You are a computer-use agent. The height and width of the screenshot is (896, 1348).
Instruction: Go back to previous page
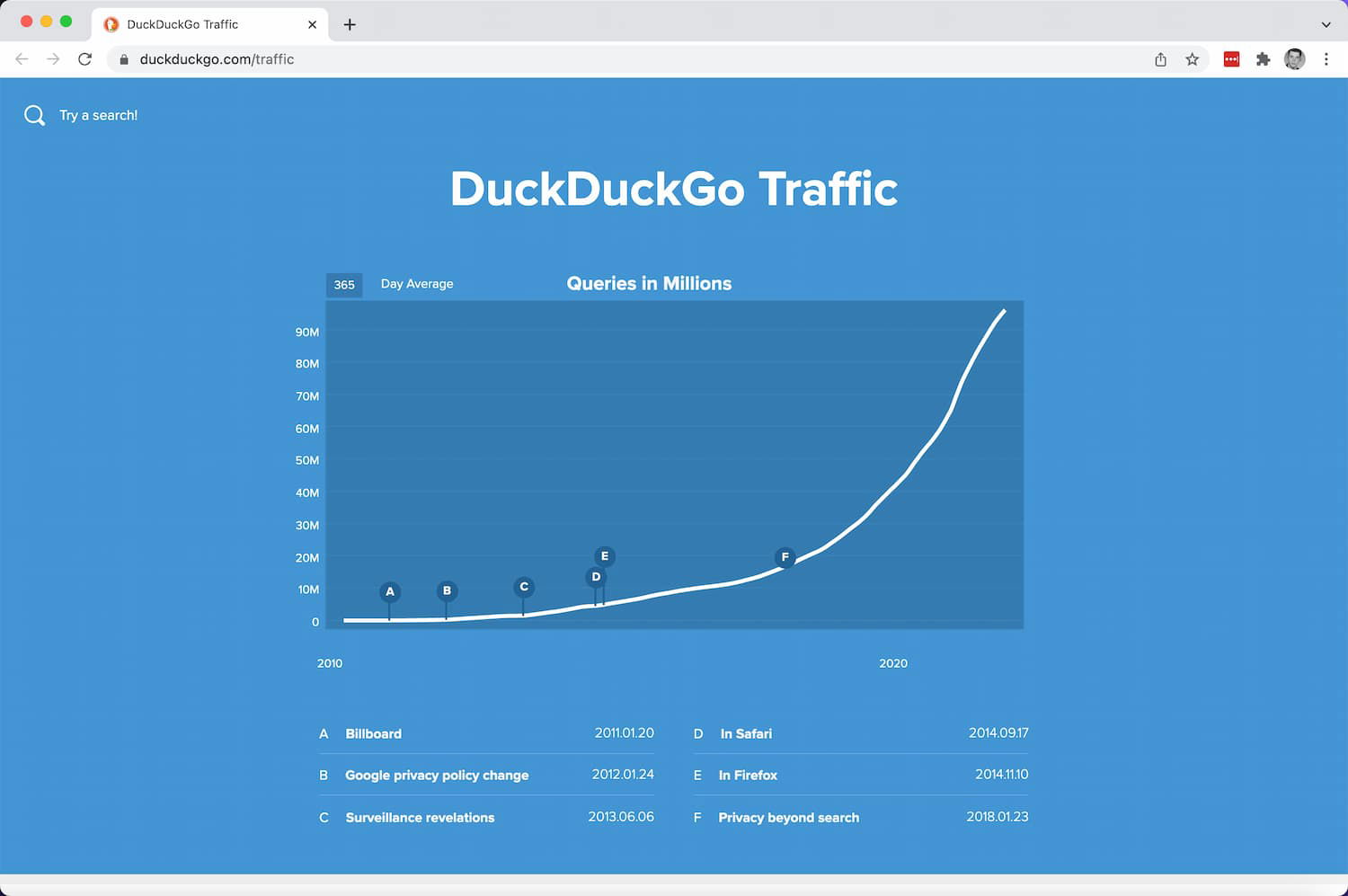pos(22,59)
